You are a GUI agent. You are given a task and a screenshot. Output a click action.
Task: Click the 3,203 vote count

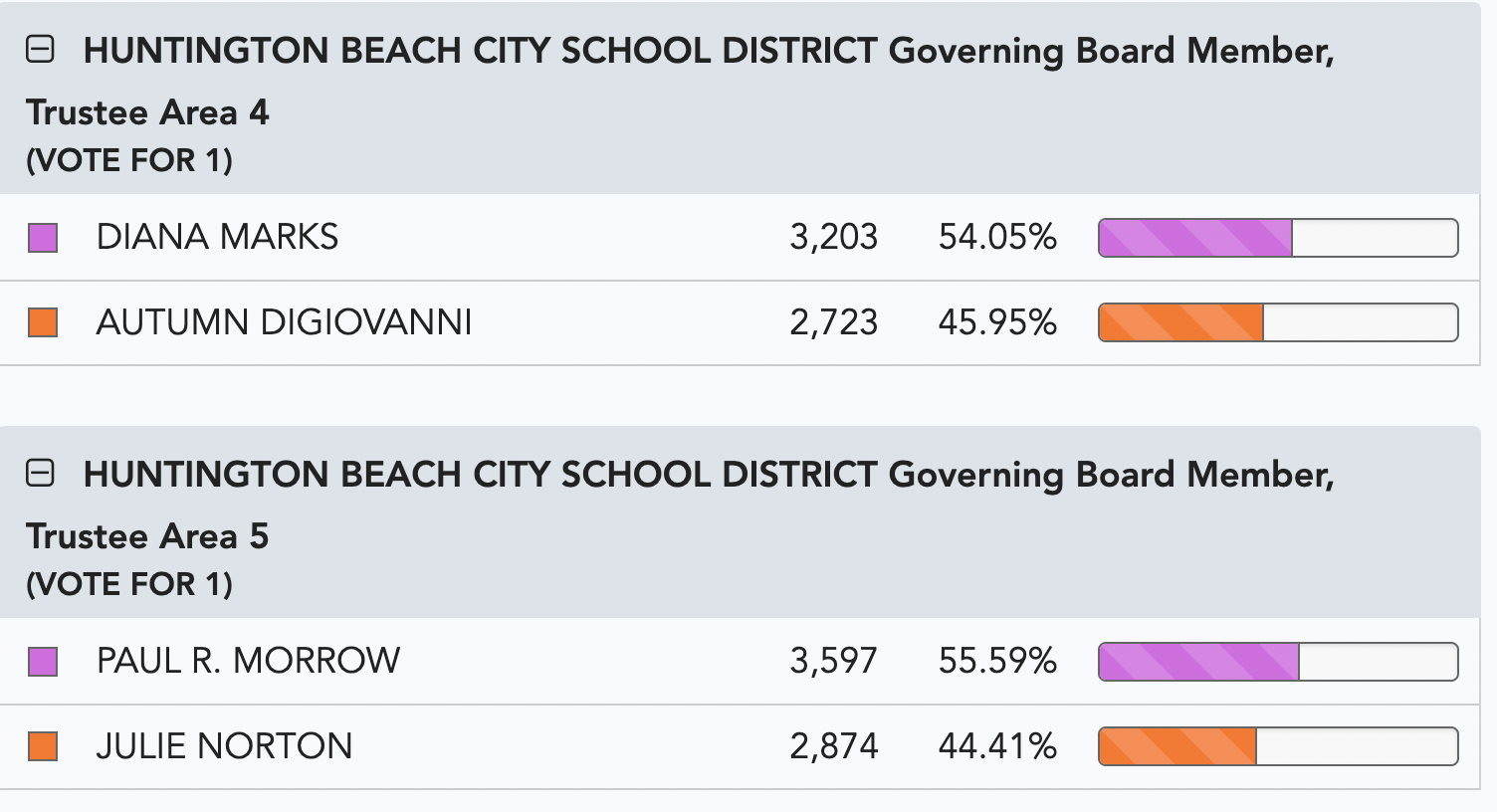point(834,237)
